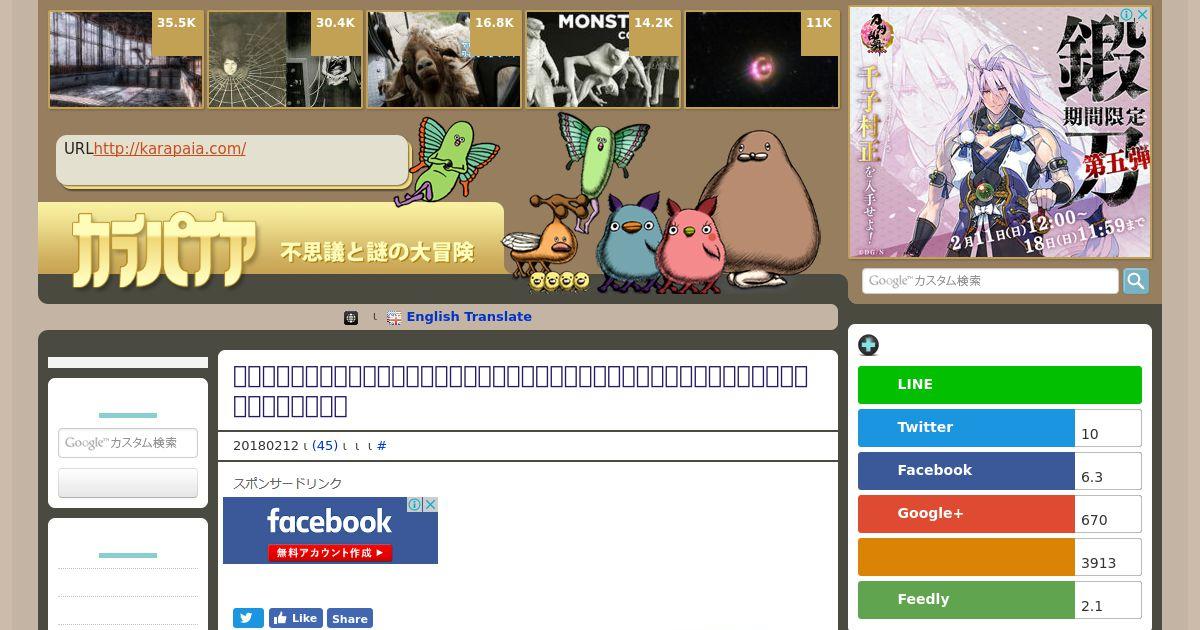The width and height of the screenshot is (1200, 630).
Task: Click the UK flag translate icon
Action: coord(394,318)
